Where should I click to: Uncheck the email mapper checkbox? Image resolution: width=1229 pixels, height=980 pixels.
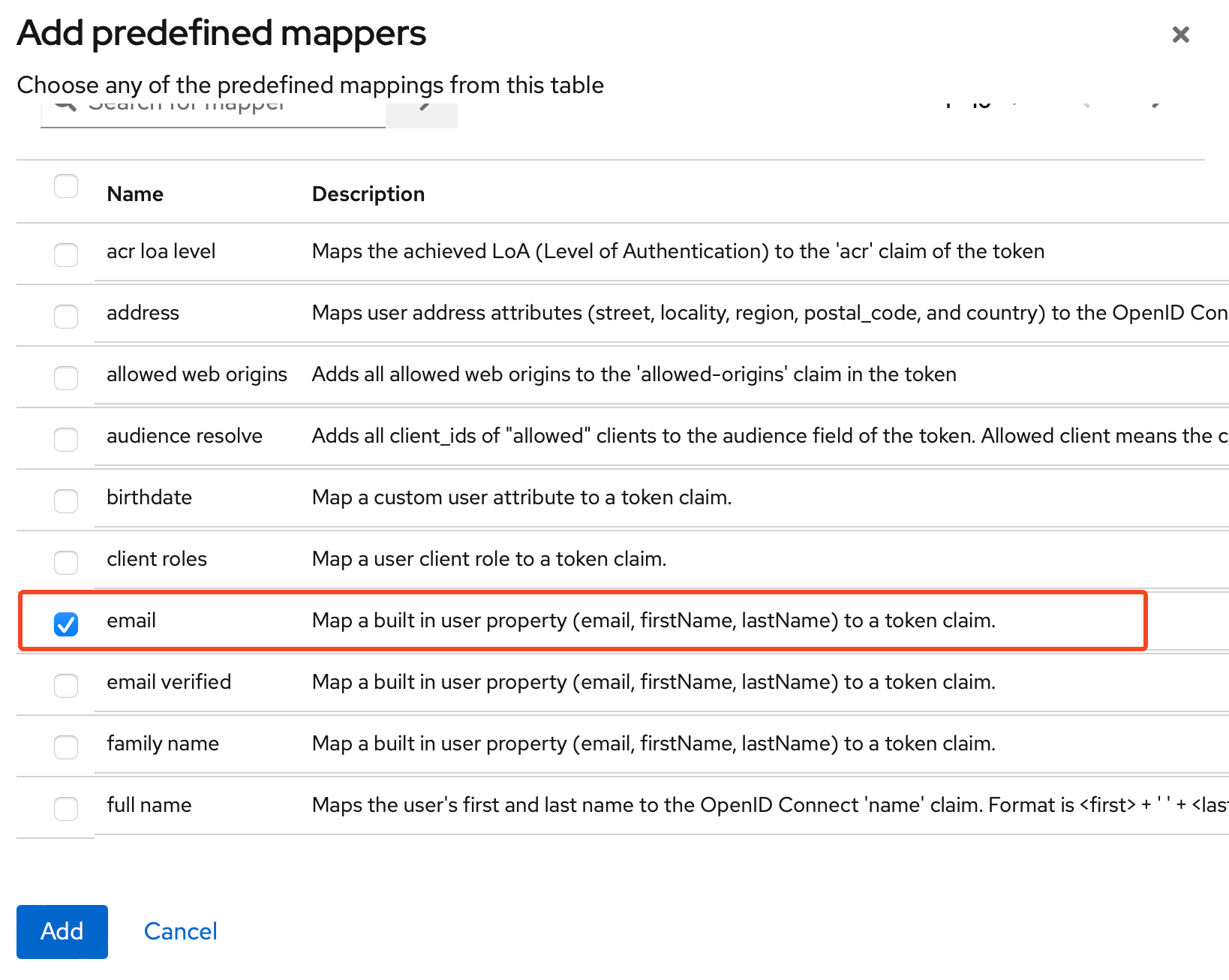[66, 624]
